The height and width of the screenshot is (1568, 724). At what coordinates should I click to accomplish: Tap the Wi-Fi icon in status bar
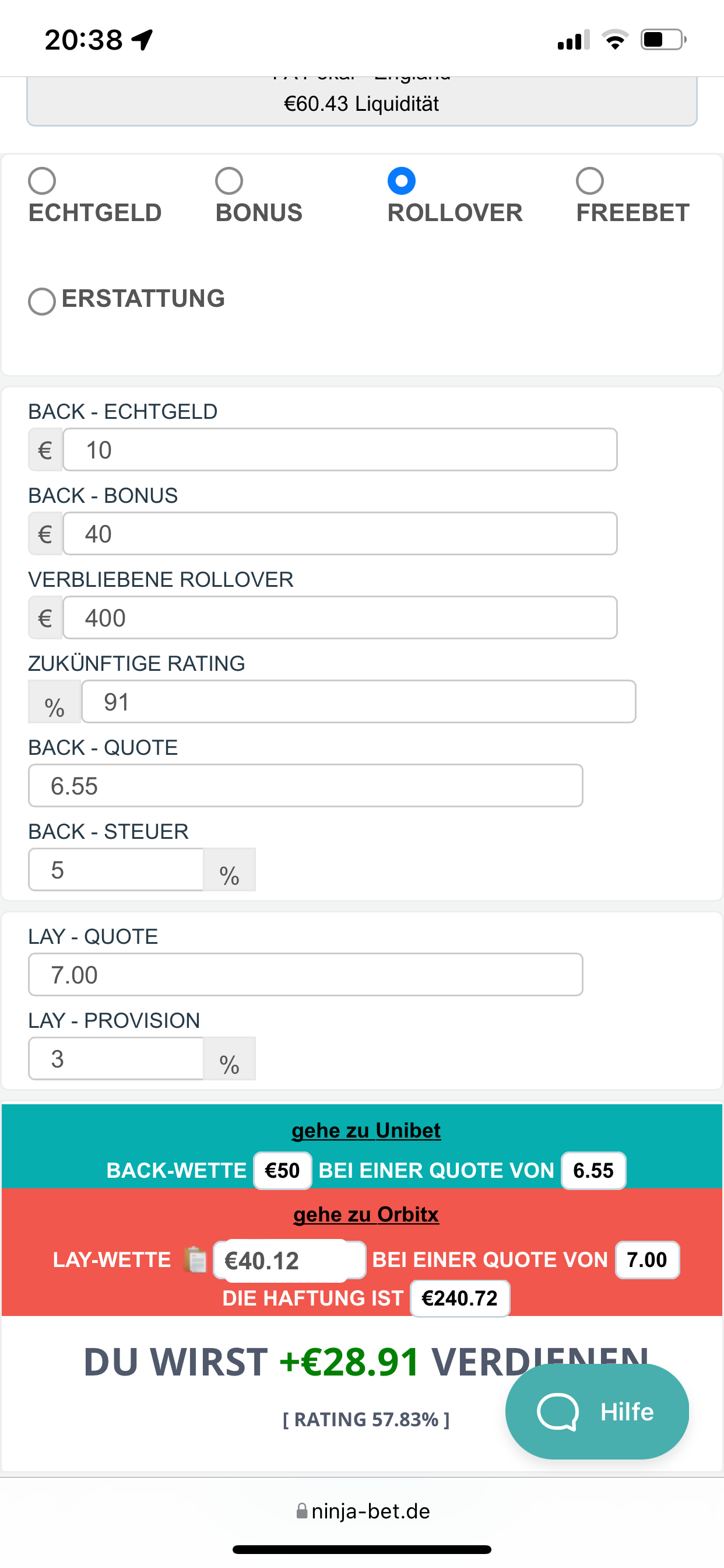pyautogui.click(x=614, y=40)
